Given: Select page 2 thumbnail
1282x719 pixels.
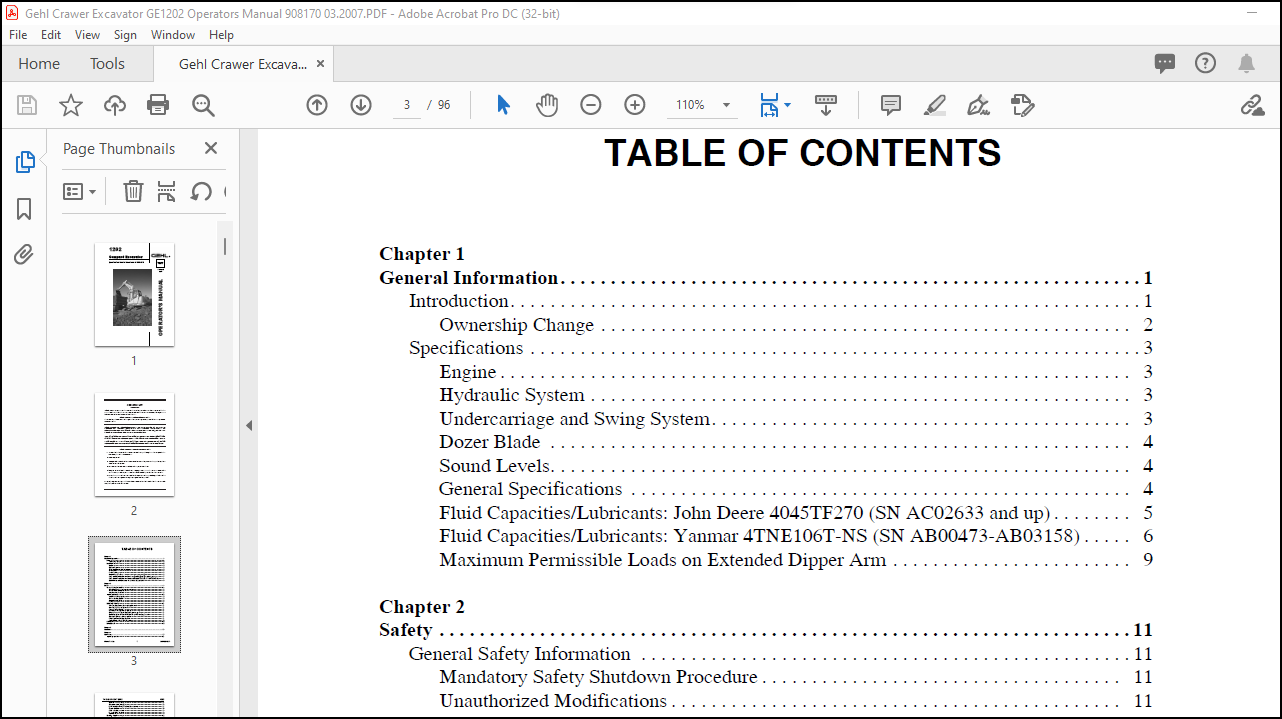Looking at the screenshot, I should 134,444.
